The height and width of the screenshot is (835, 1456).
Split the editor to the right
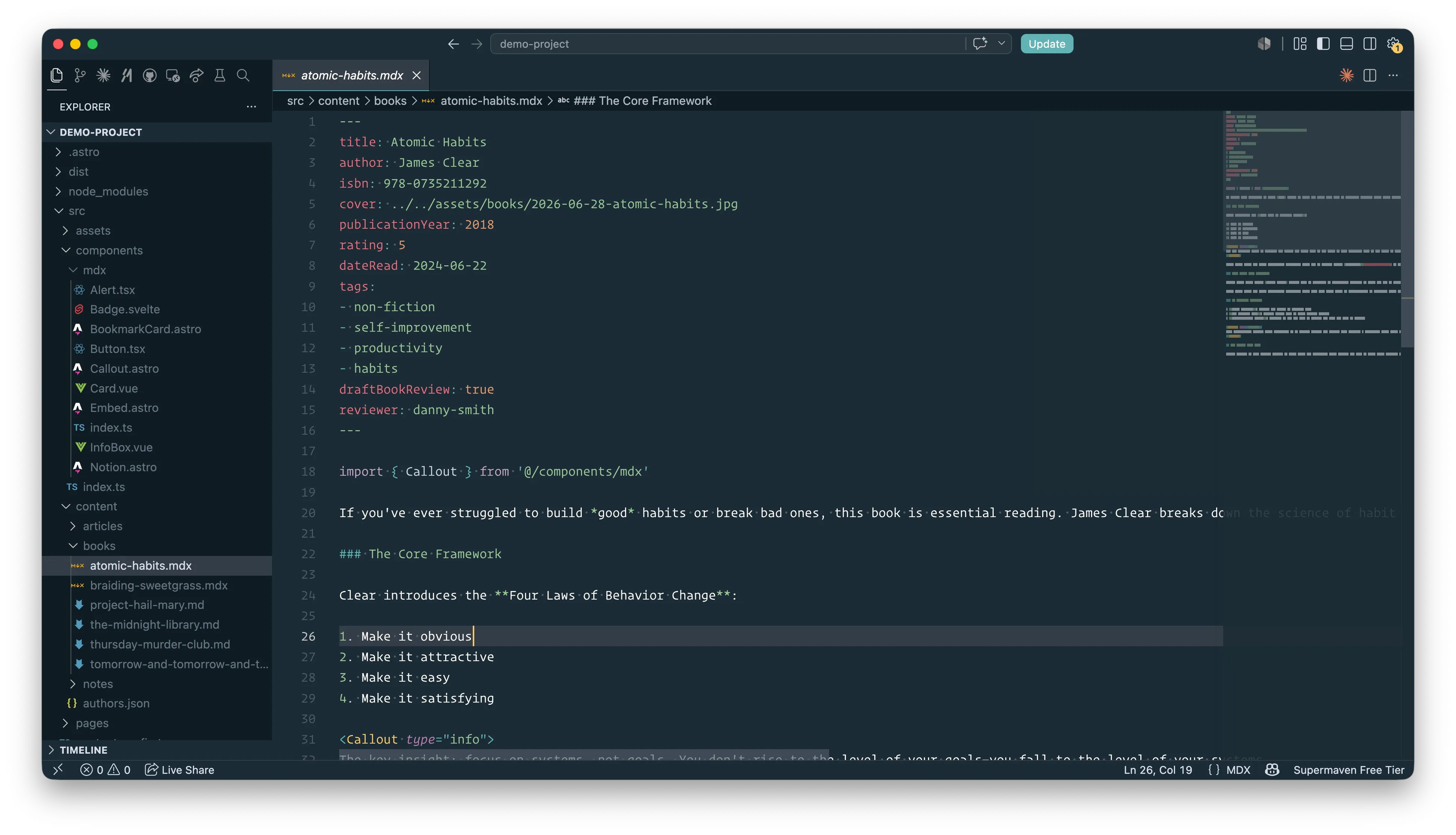tap(1370, 75)
